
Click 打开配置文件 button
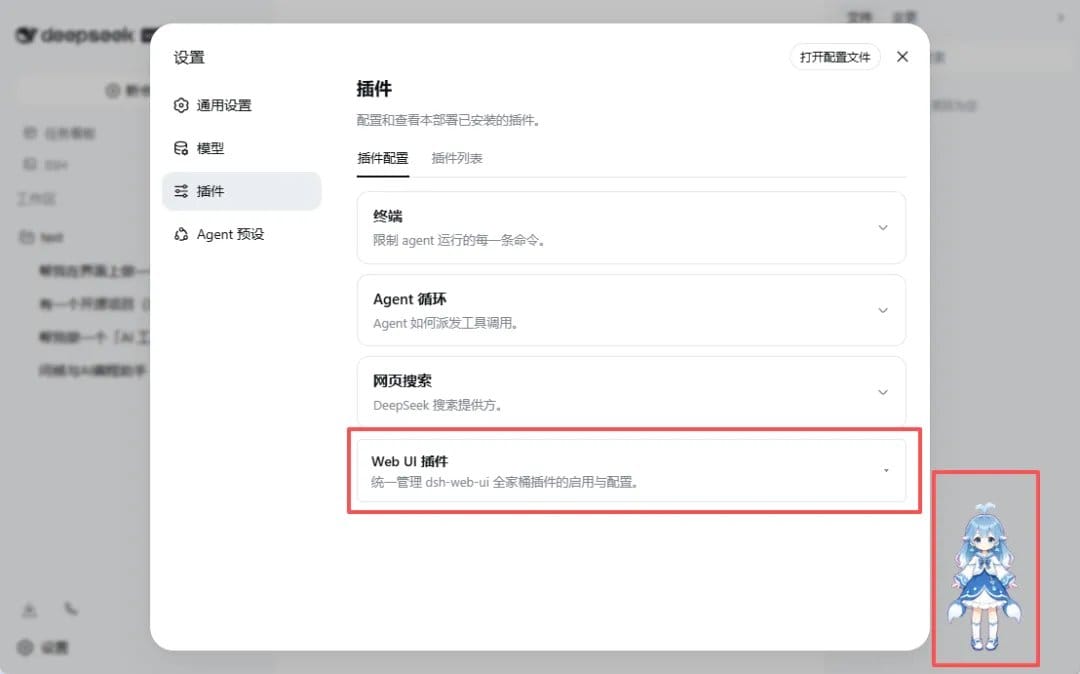[x=835, y=57]
